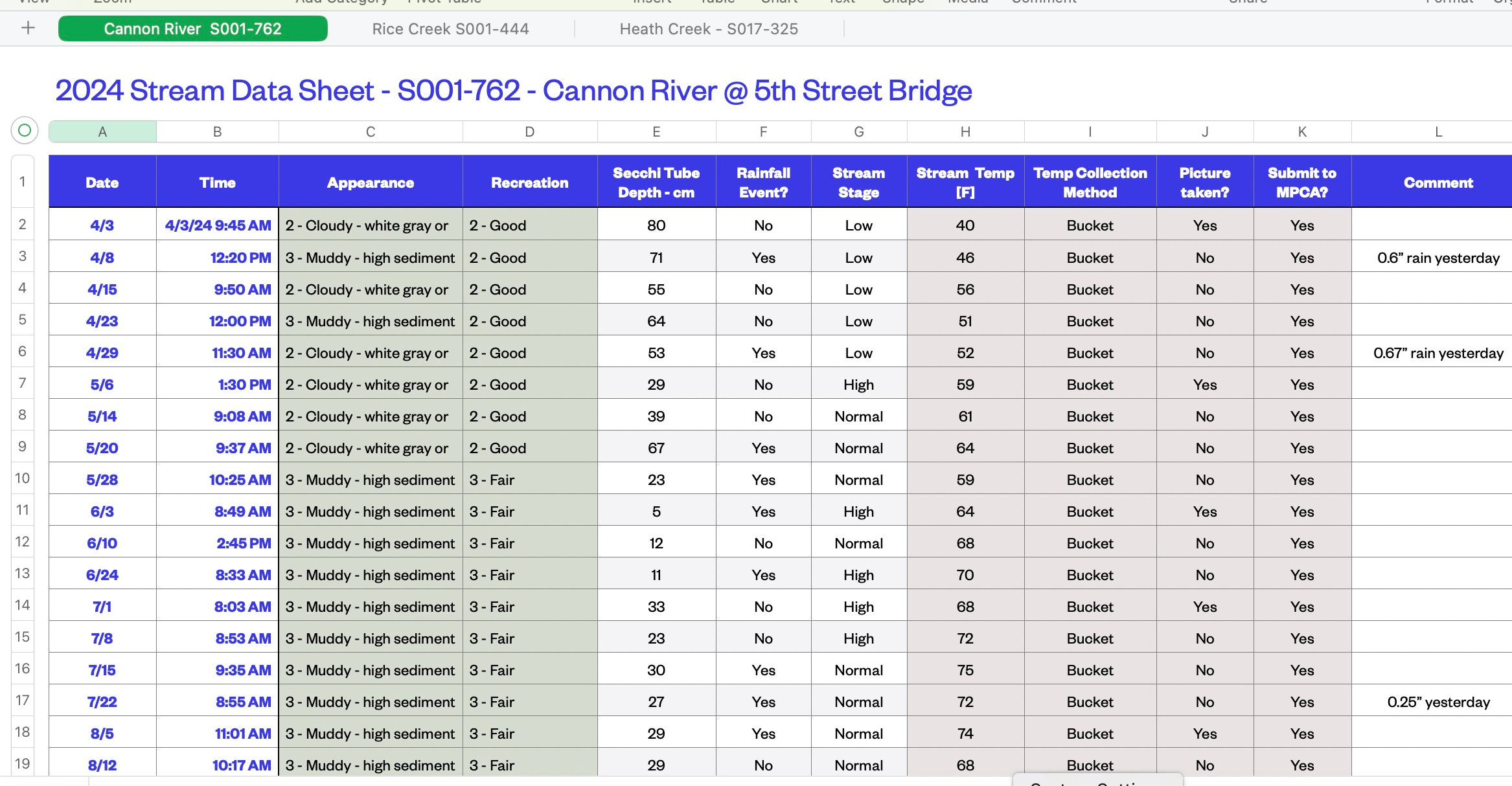Viewport: 1512px width, 786px height.
Task: Select row 19 header number
Action: (x=23, y=763)
